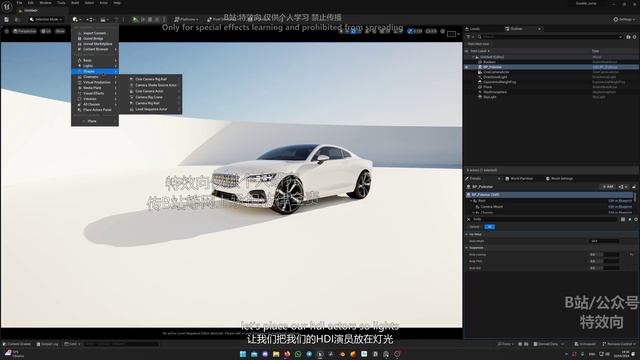Open the viewport Show menu
The width and height of the screenshot is (640, 360).
tap(60, 31)
